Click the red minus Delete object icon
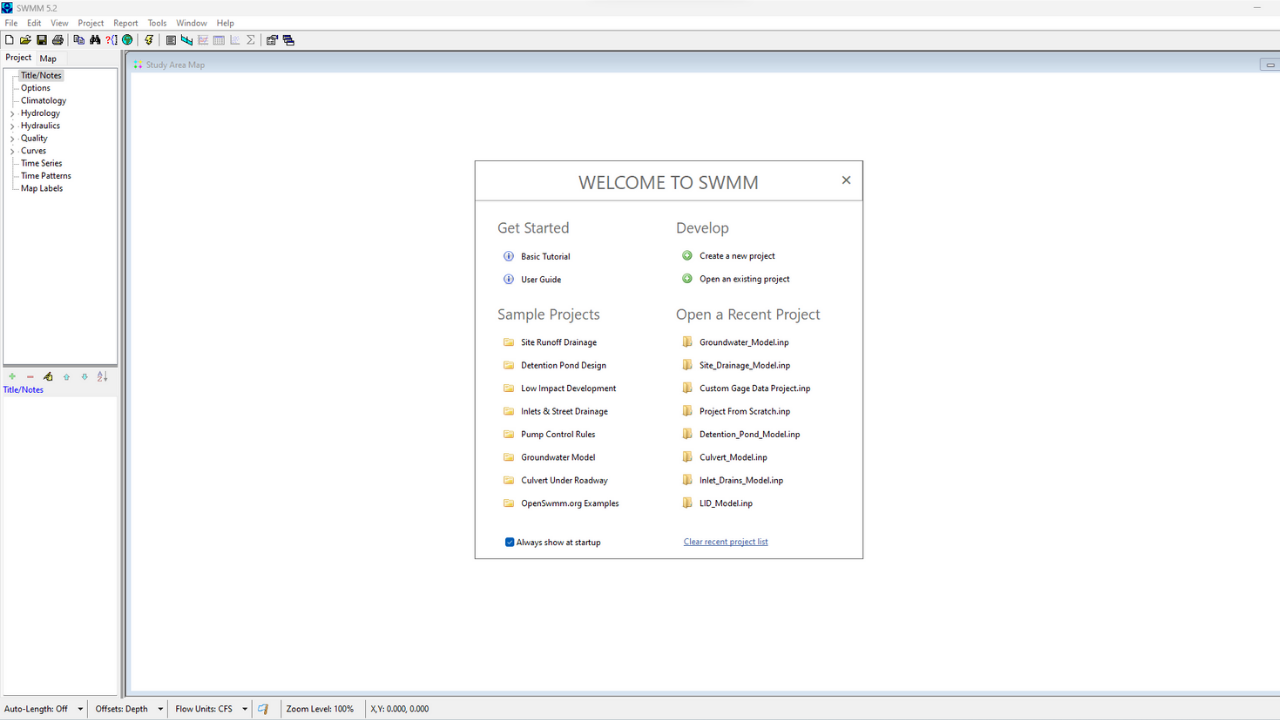 pos(29,377)
